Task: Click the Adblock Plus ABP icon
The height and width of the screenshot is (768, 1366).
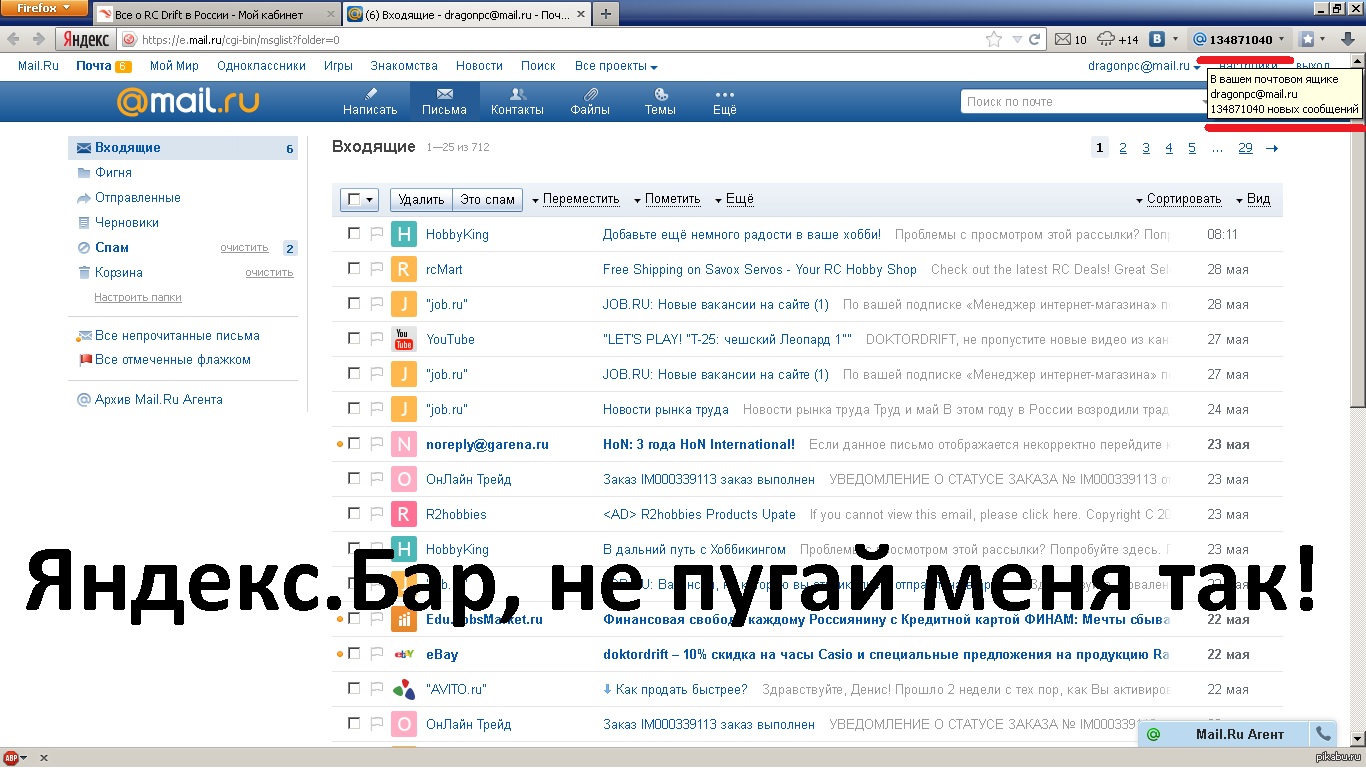Action: pyautogui.click(x=12, y=758)
